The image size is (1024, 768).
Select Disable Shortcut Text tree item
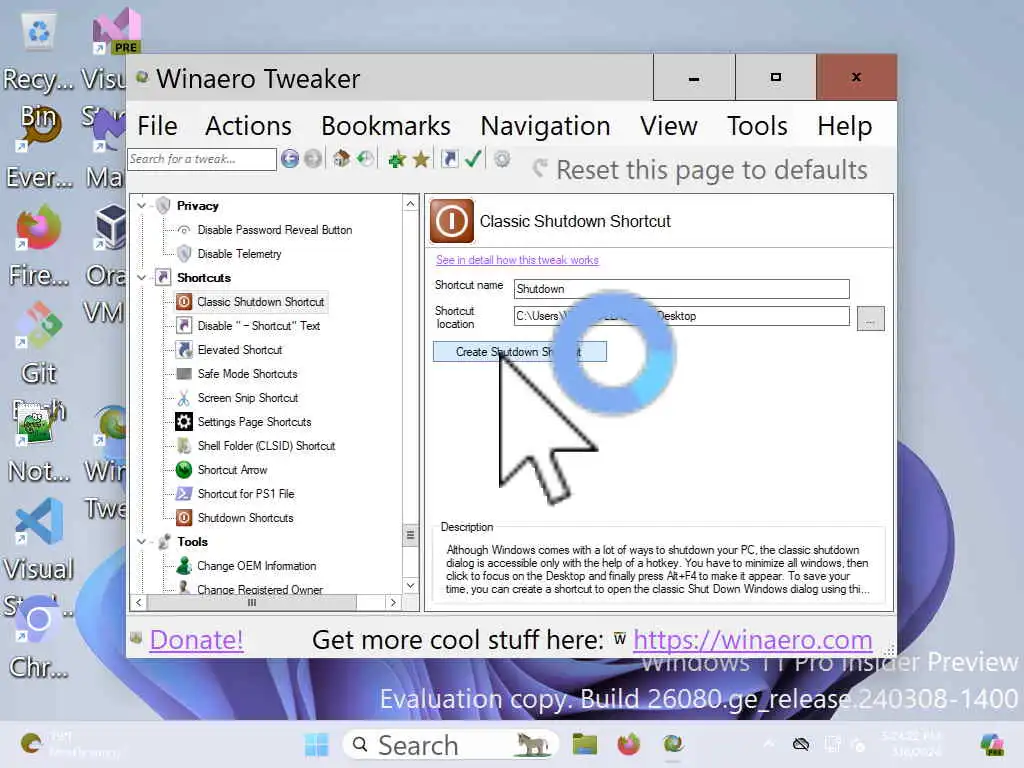click(x=258, y=326)
